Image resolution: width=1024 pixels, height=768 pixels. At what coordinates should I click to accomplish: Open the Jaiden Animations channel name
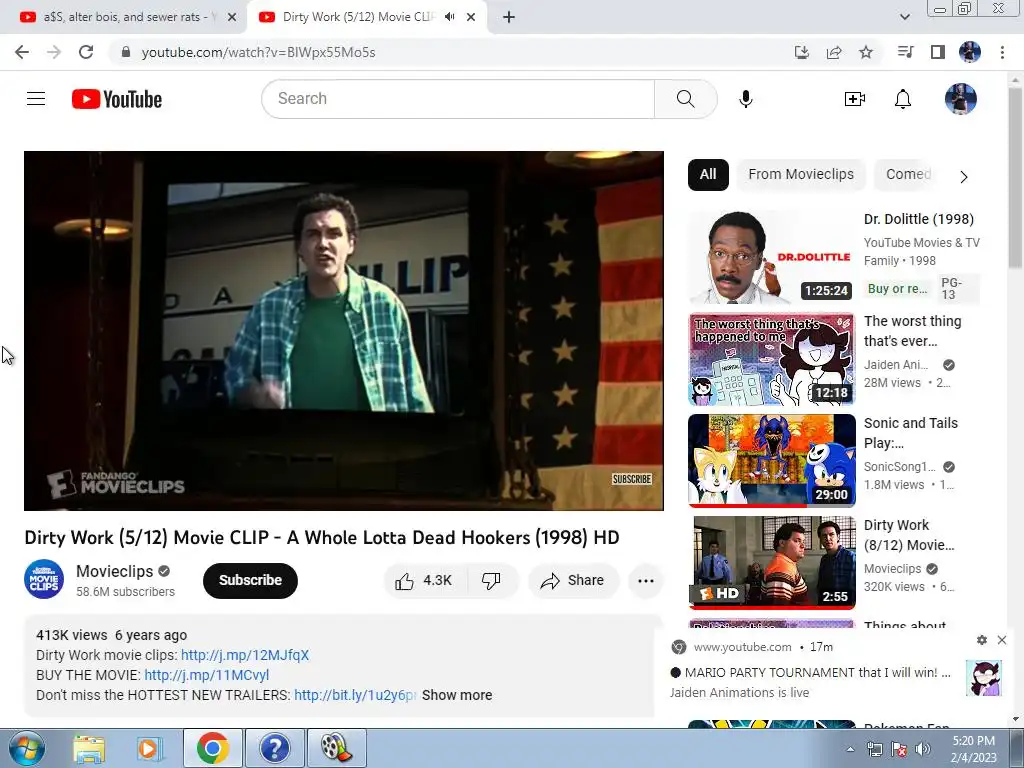coord(895,365)
